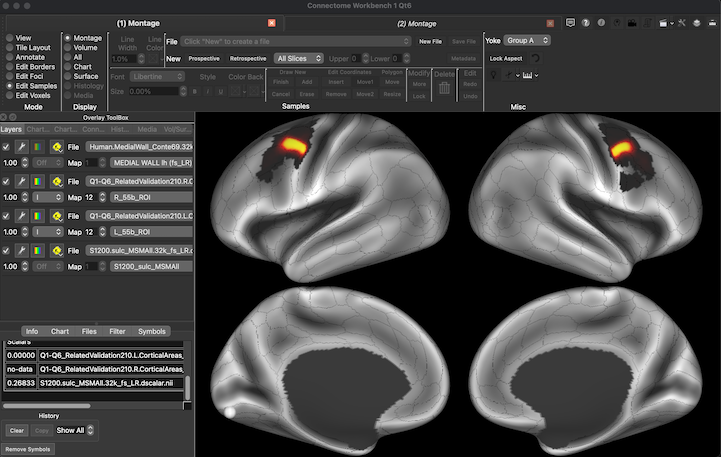
Task: Click the Clear history button
Action: click(x=17, y=431)
